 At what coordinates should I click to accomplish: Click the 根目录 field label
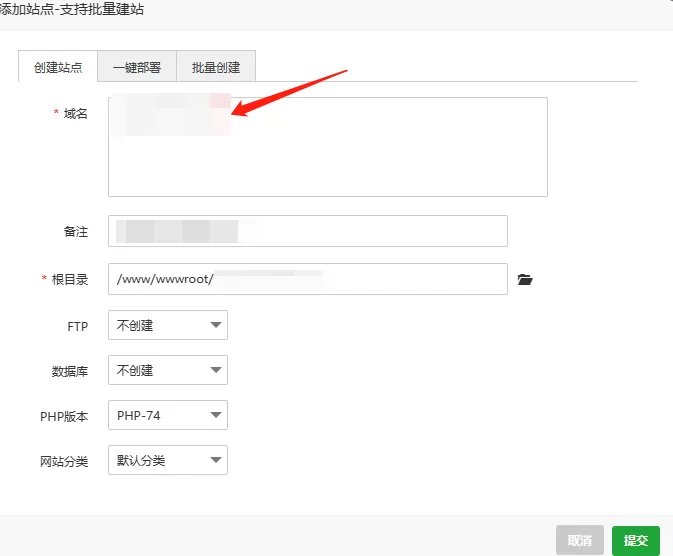coord(70,280)
